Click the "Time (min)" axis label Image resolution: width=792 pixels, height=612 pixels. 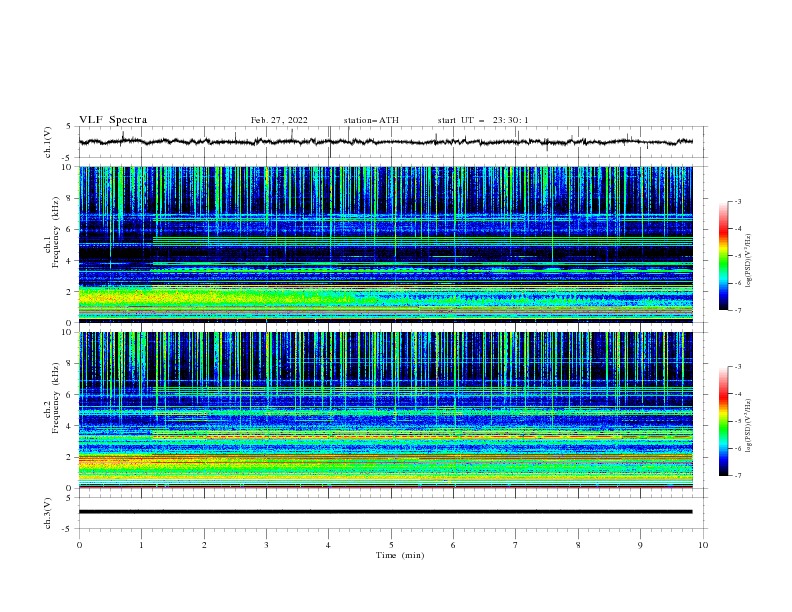point(400,555)
